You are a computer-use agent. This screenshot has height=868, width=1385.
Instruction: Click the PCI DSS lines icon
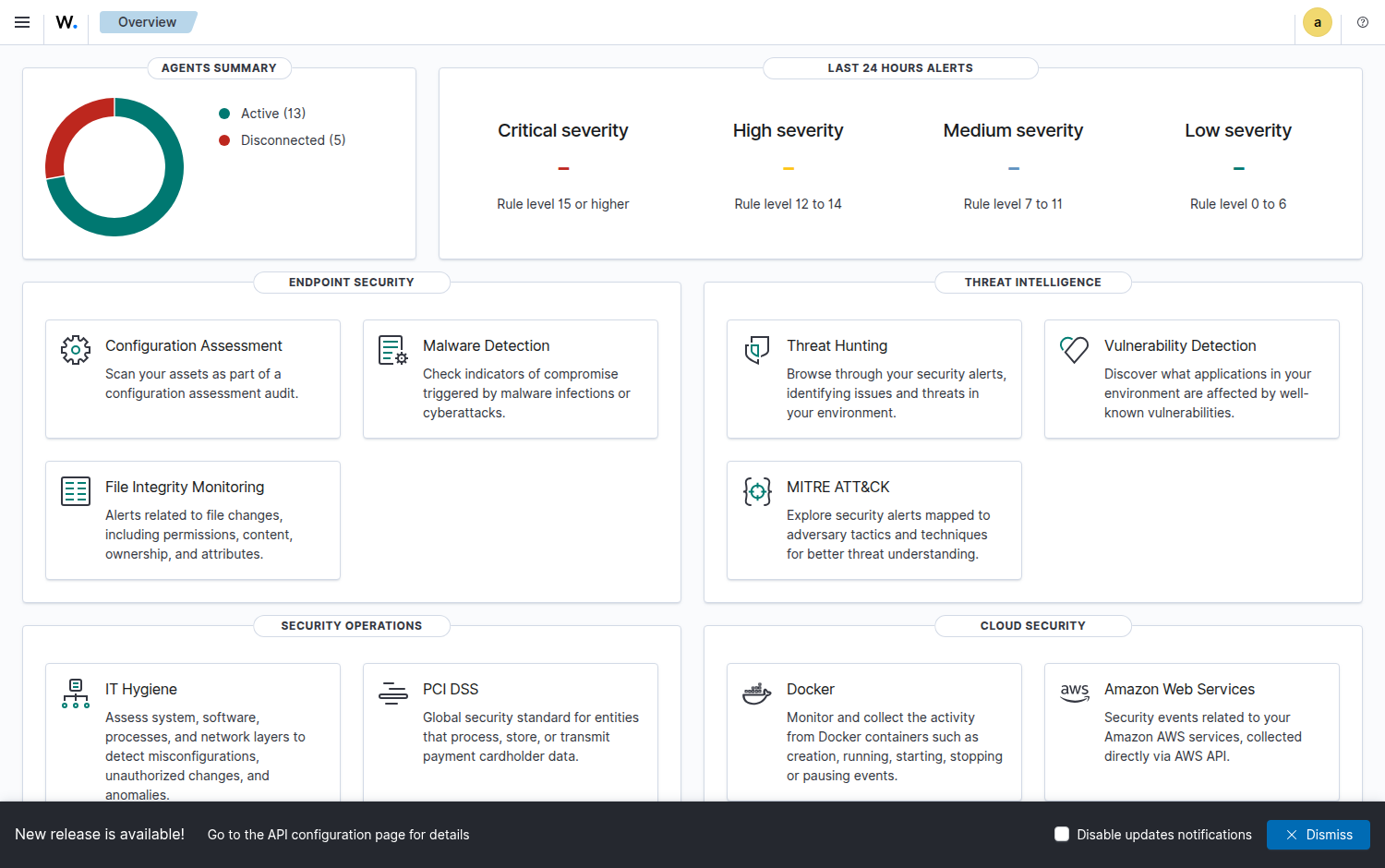[x=393, y=693]
